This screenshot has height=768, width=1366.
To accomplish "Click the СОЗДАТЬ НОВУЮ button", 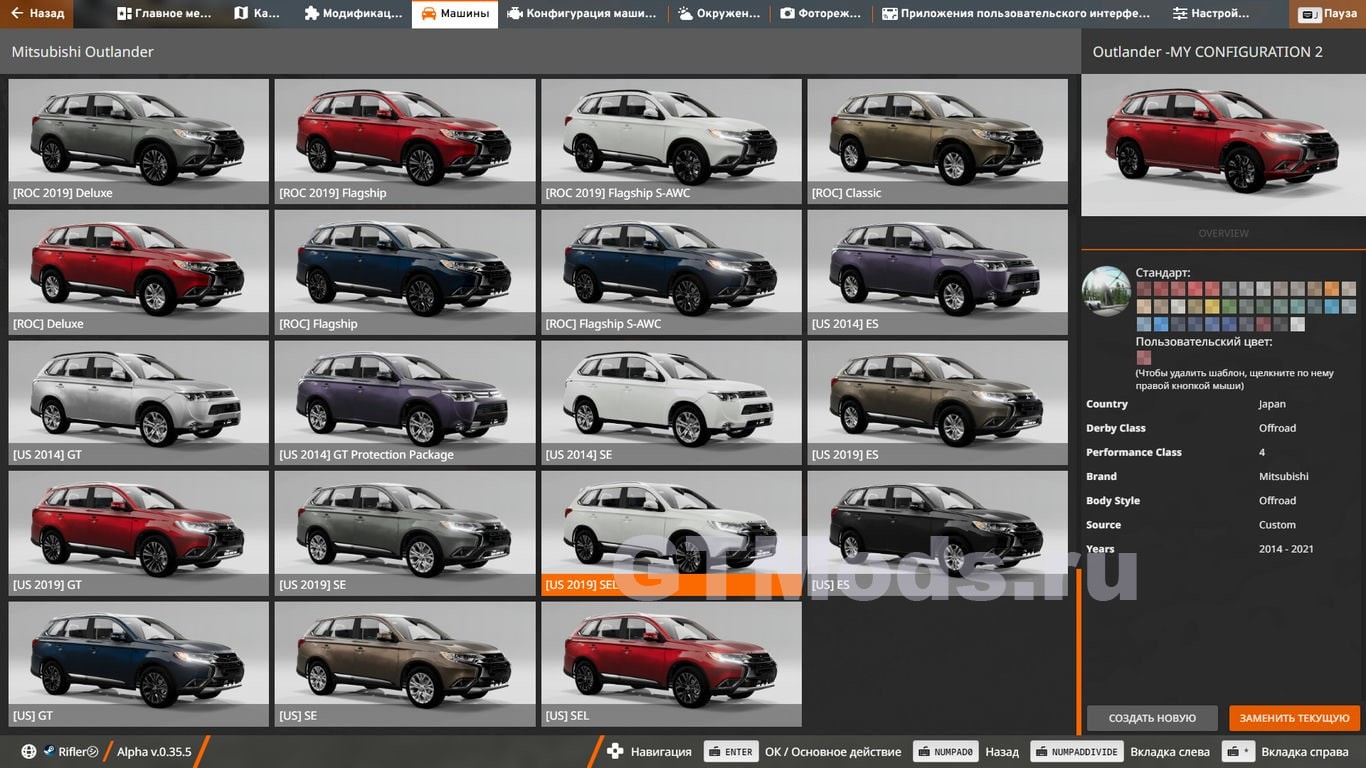I will pyautogui.click(x=1152, y=718).
